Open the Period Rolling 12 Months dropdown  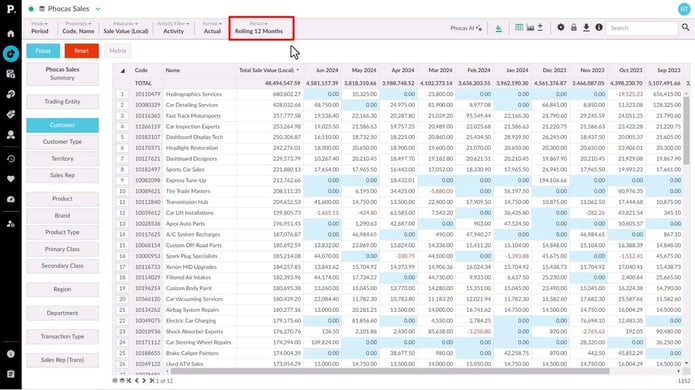click(259, 27)
